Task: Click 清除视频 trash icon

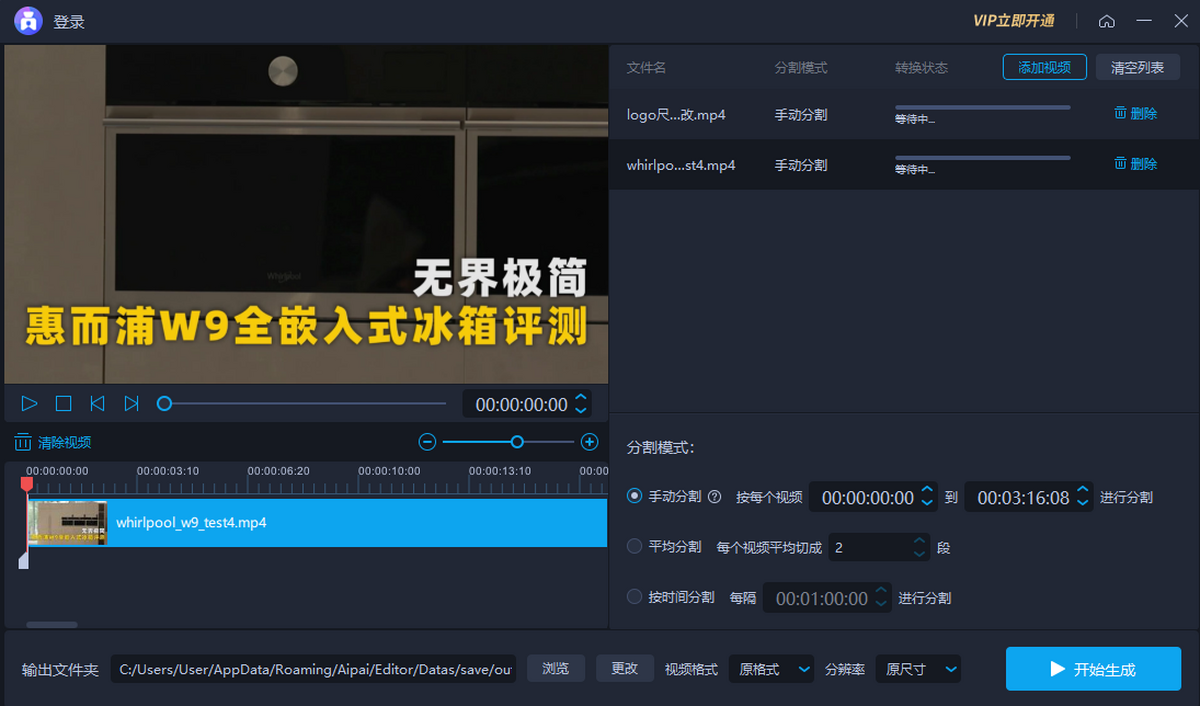Action: click(x=22, y=442)
